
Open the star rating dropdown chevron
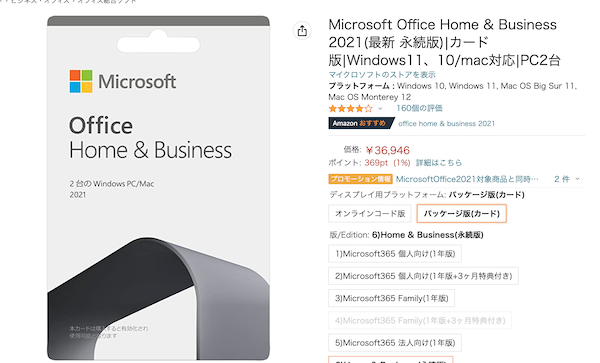[x=380, y=109]
